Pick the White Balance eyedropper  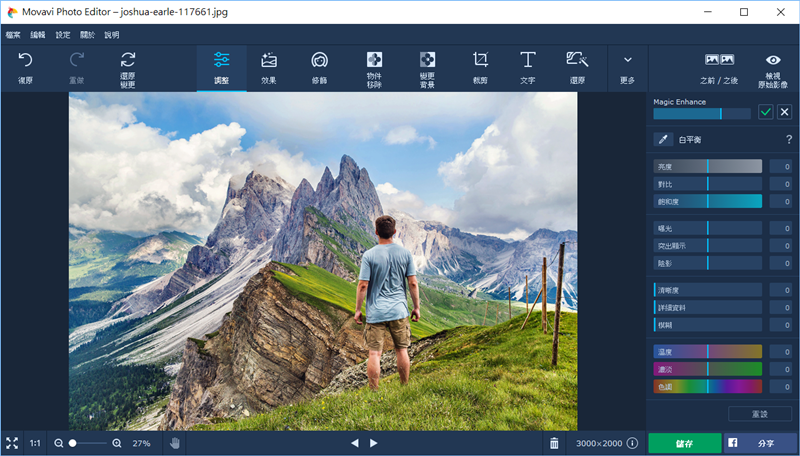[663, 139]
